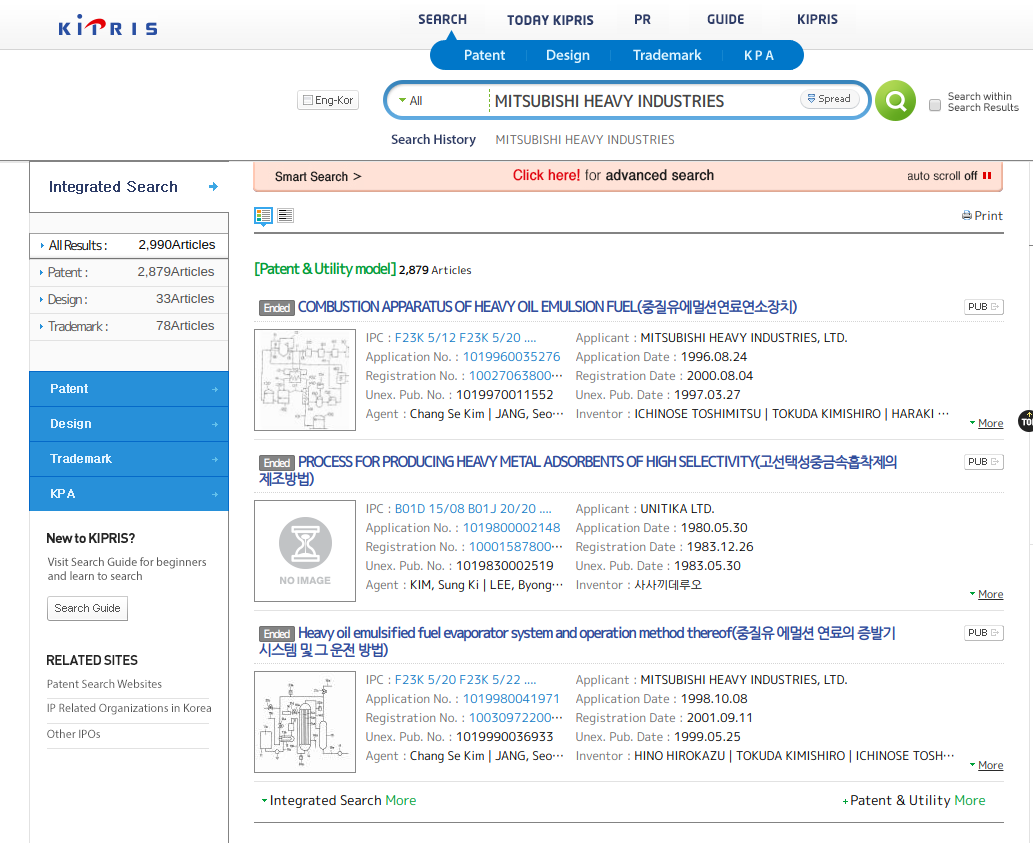Open Heavy oil emulsified fuel evaporator title

tap(578, 641)
